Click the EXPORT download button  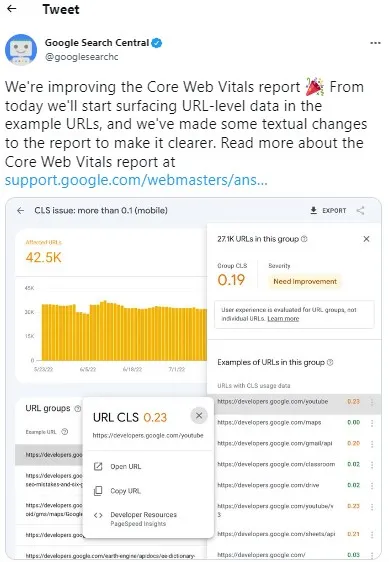tap(328, 211)
